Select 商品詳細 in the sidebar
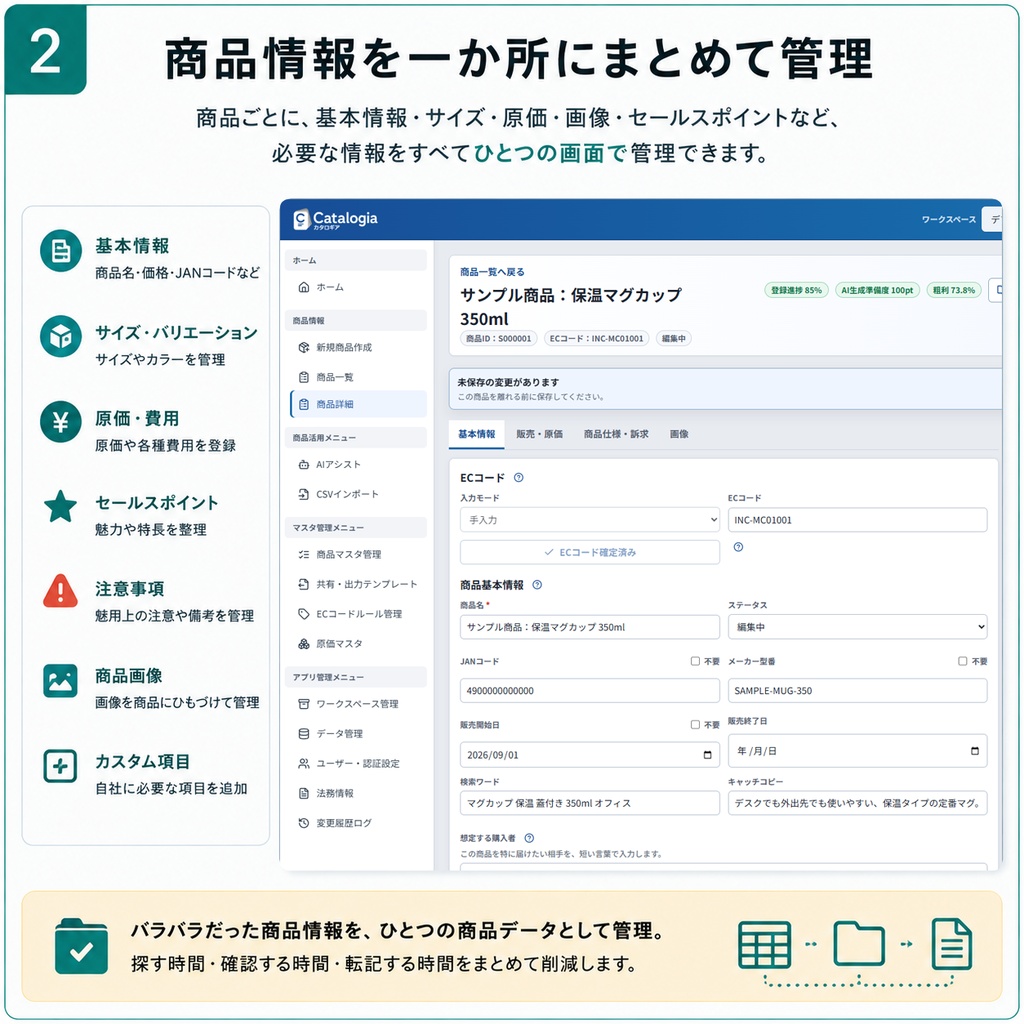Viewport: 1024px width, 1024px height. coord(358,404)
